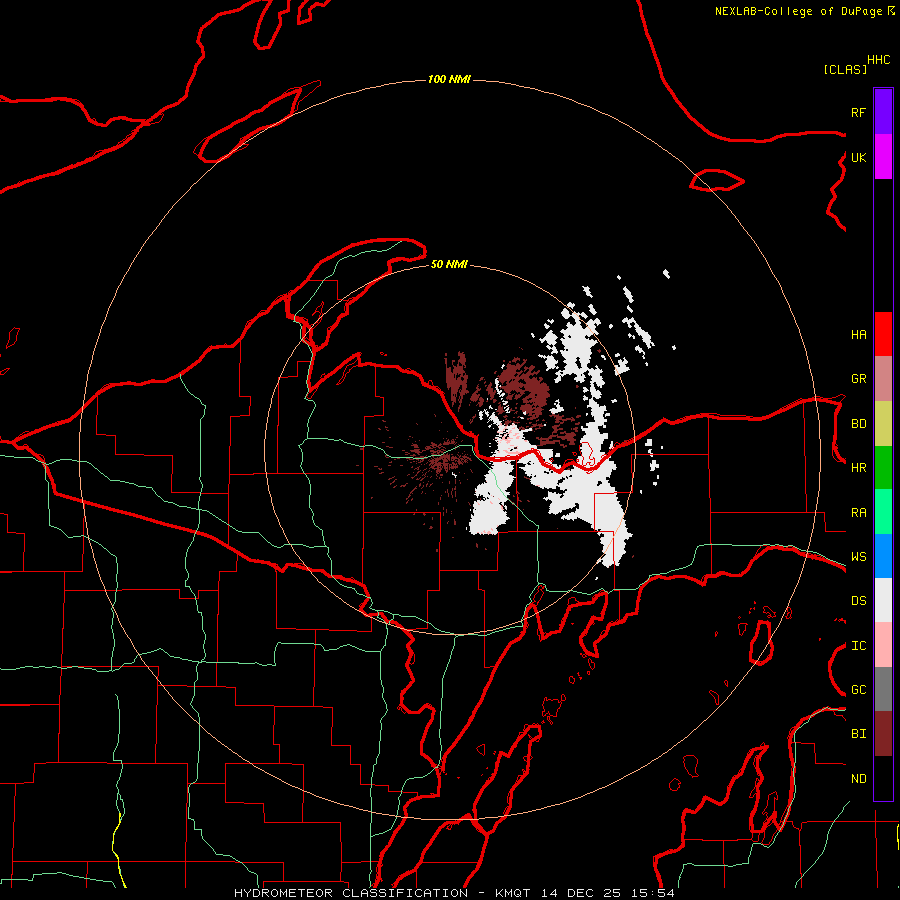Click the HR legend label
Screen dimensions: 900x900
click(859, 468)
